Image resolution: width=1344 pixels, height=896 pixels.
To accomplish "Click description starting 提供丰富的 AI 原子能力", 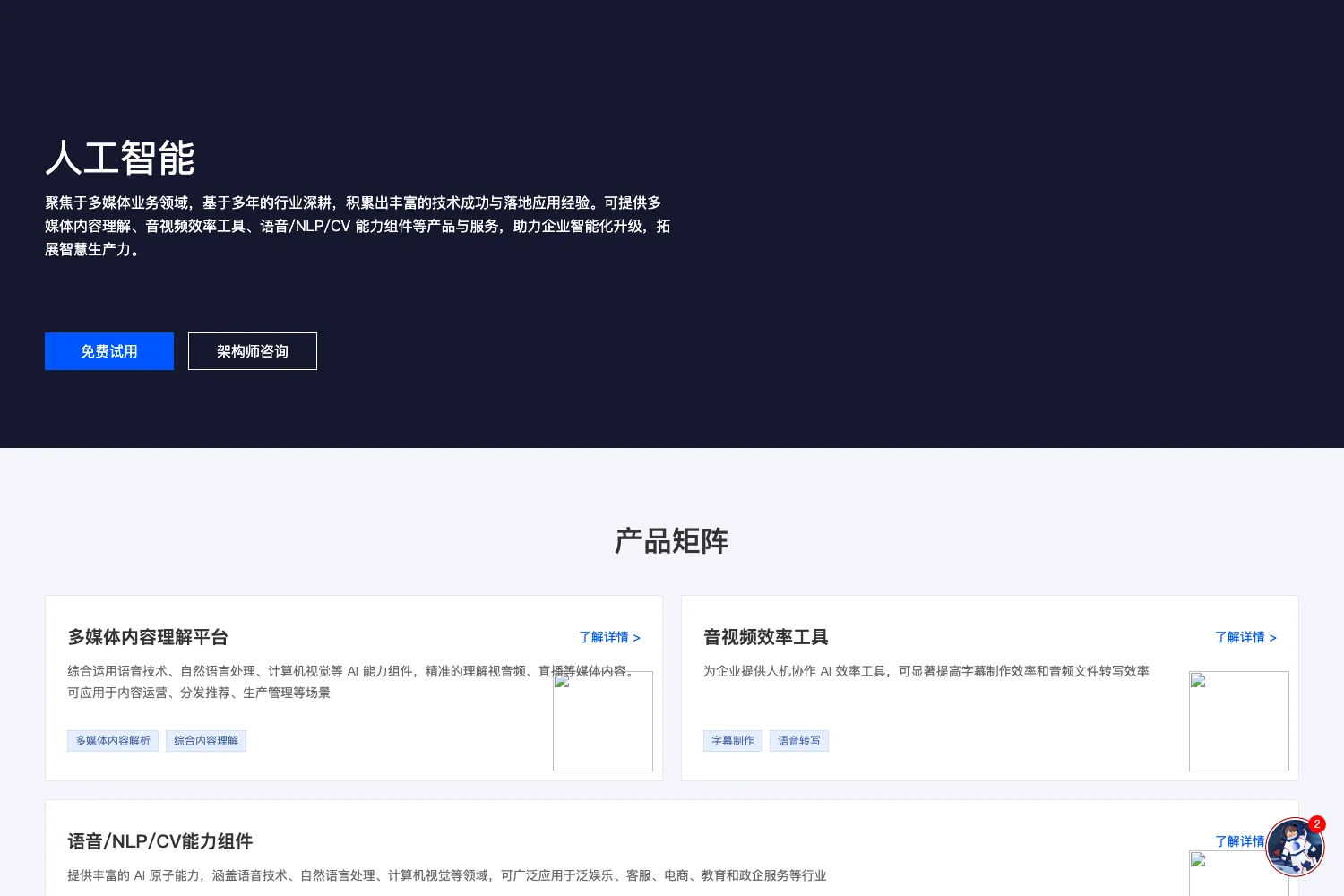I will 447,875.
